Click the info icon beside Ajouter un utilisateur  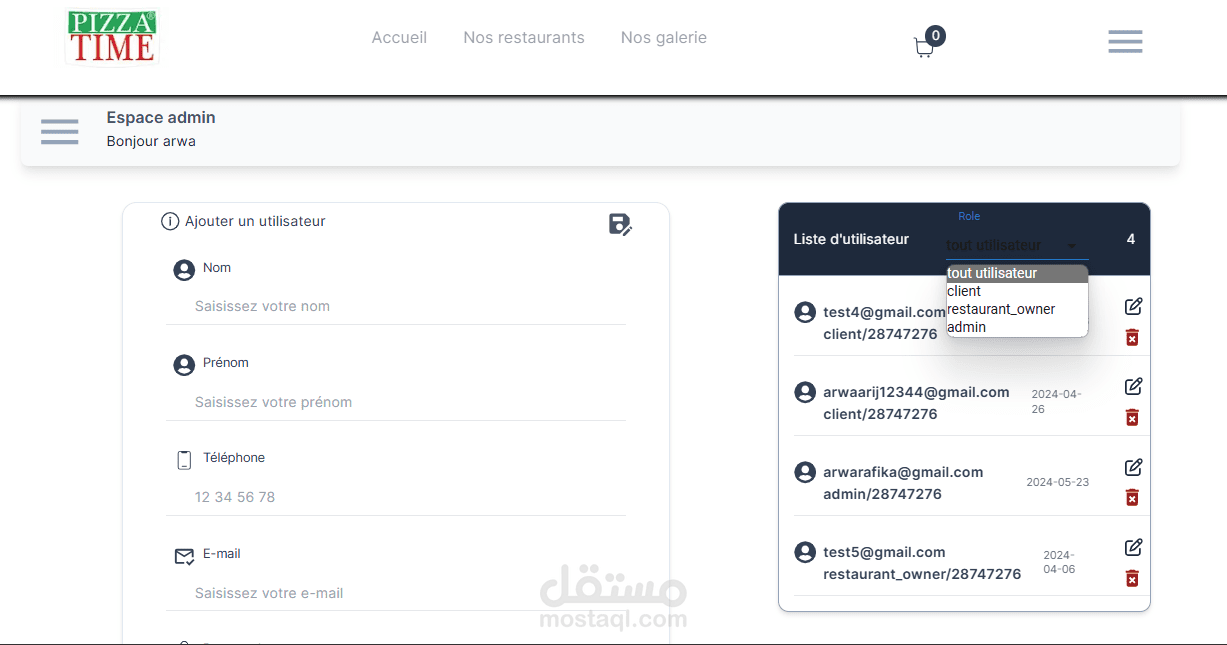pyautogui.click(x=170, y=221)
